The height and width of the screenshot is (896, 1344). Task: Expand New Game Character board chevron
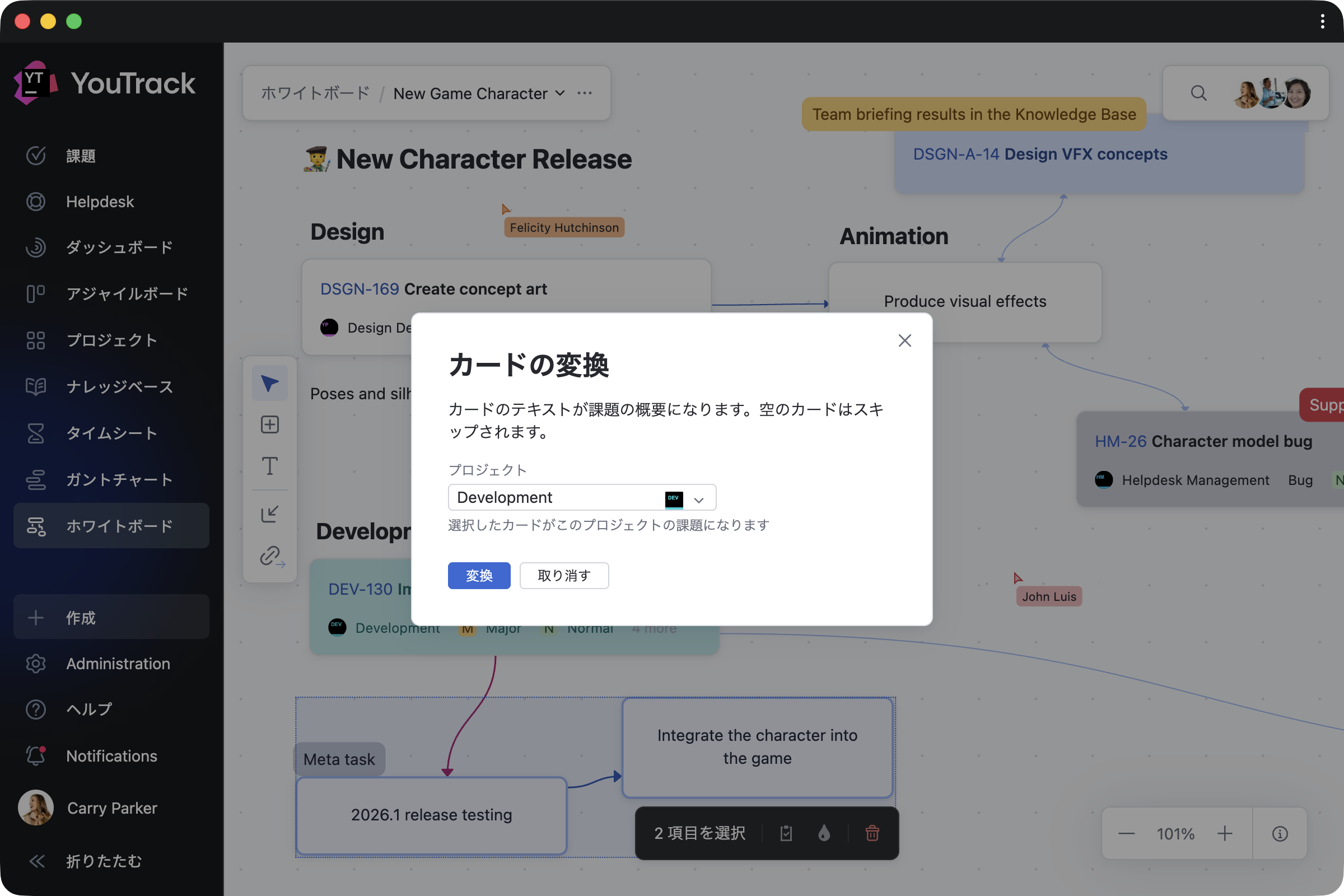560,93
